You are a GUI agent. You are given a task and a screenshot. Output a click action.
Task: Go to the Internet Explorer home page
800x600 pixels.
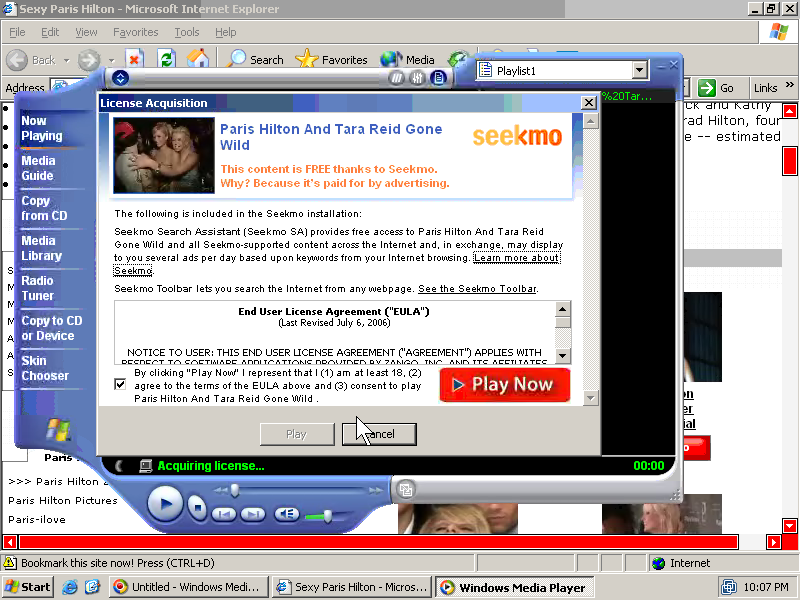pyautogui.click(x=198, y=59)
